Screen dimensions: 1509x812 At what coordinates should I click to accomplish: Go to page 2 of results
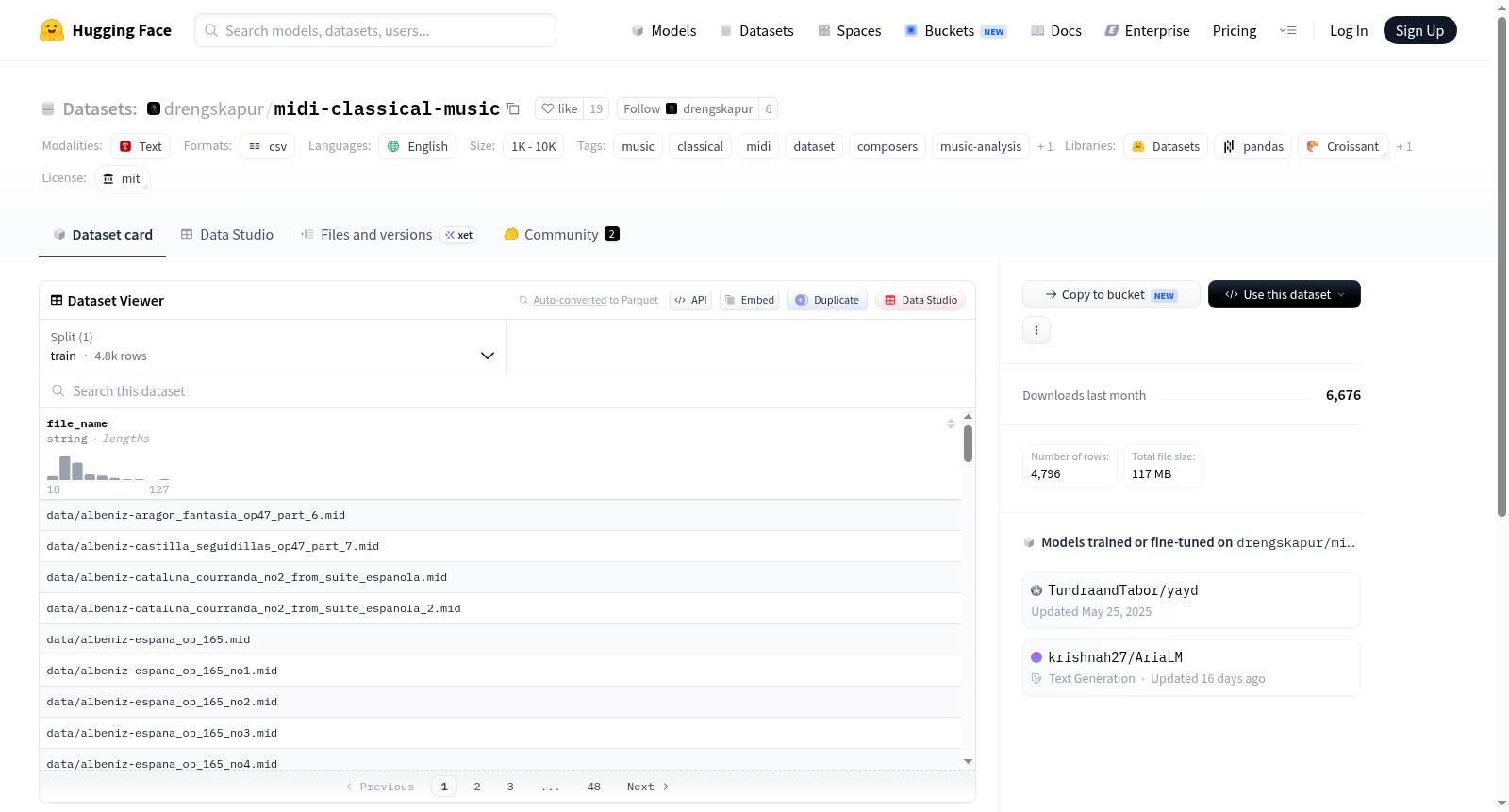tap(477, 787)
